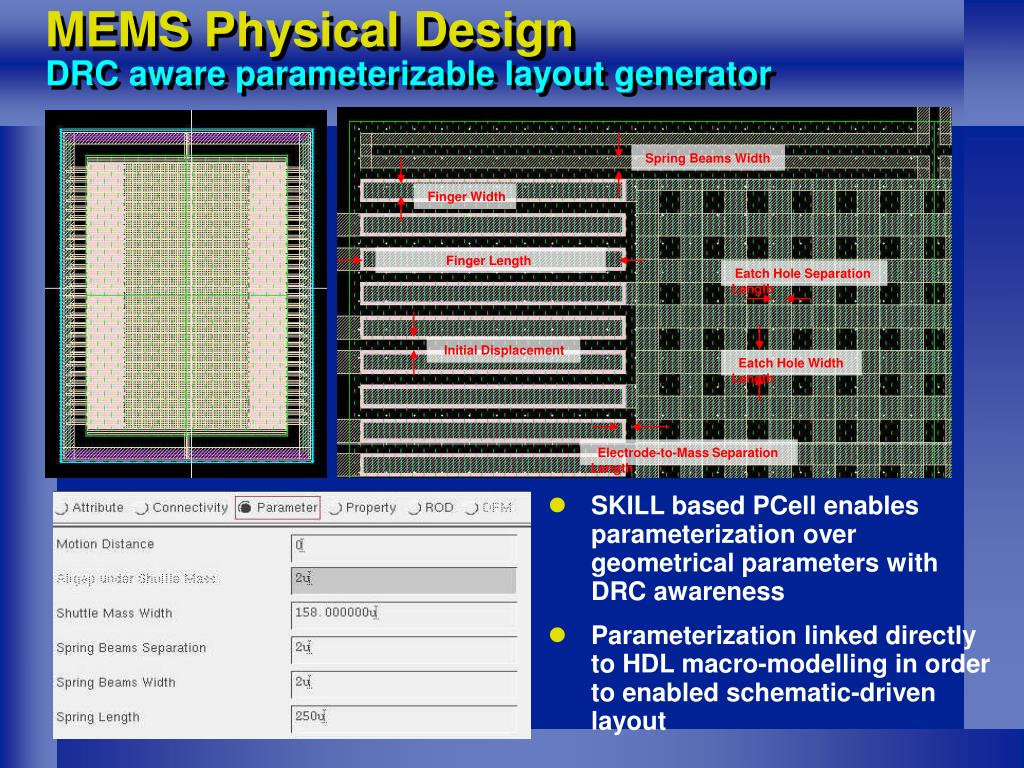Select the DFM radio button
1024x768 pixels.
coord(472,507)
